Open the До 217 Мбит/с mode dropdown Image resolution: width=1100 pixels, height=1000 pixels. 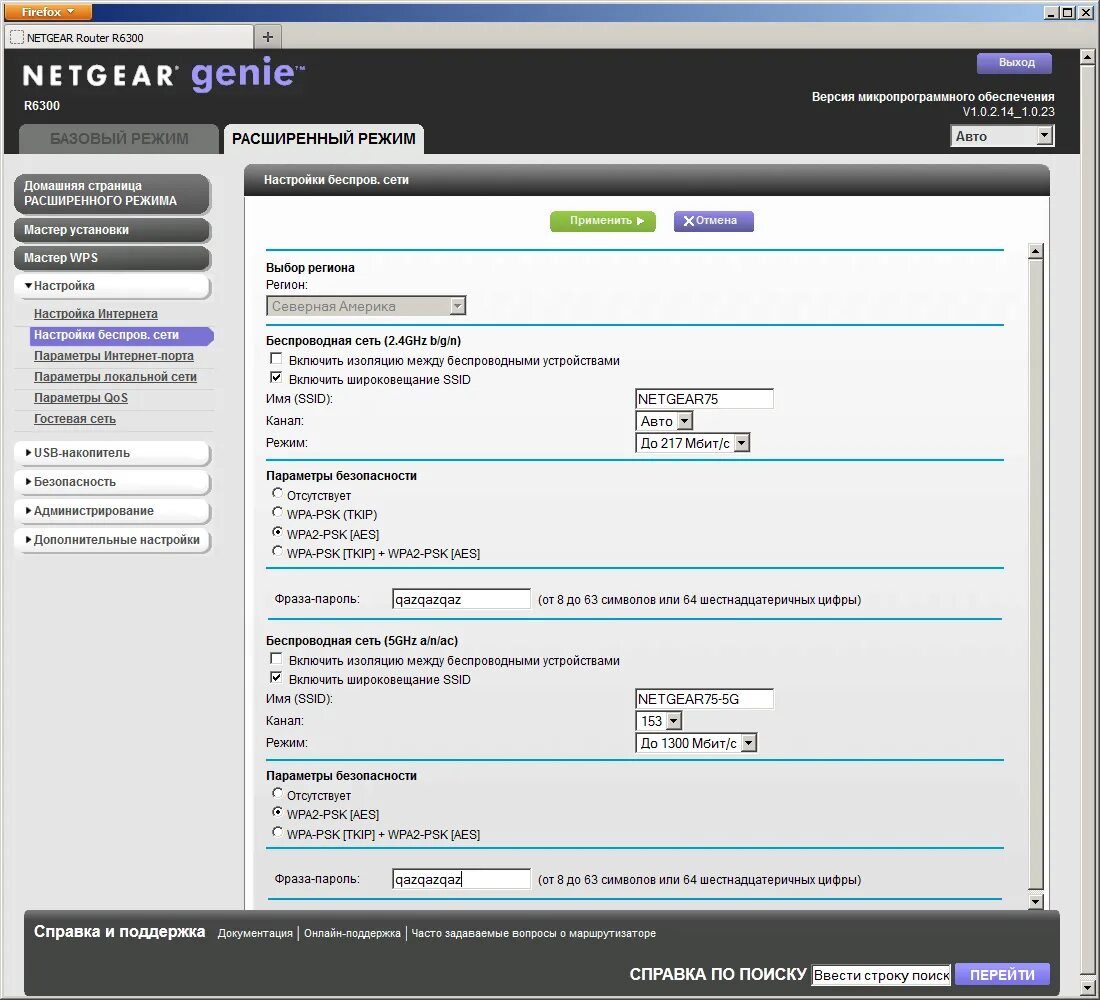[692, 443]
